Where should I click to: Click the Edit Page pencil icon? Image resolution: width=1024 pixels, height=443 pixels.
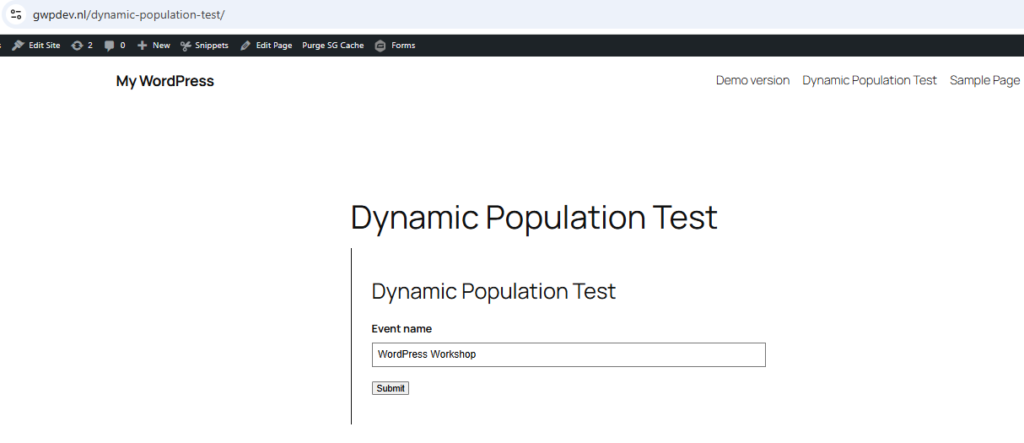click(x=245, y=45)
